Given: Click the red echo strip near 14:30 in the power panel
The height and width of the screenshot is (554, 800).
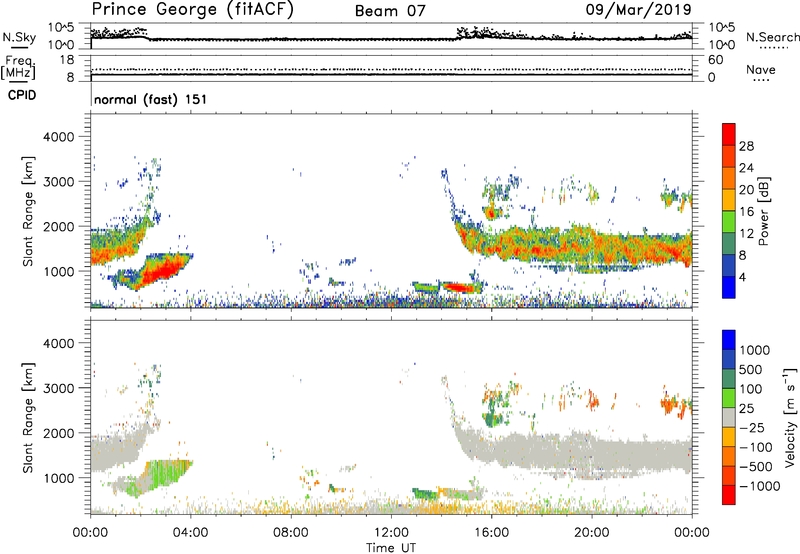Looking at the screenshot, I should click(459, 288).
